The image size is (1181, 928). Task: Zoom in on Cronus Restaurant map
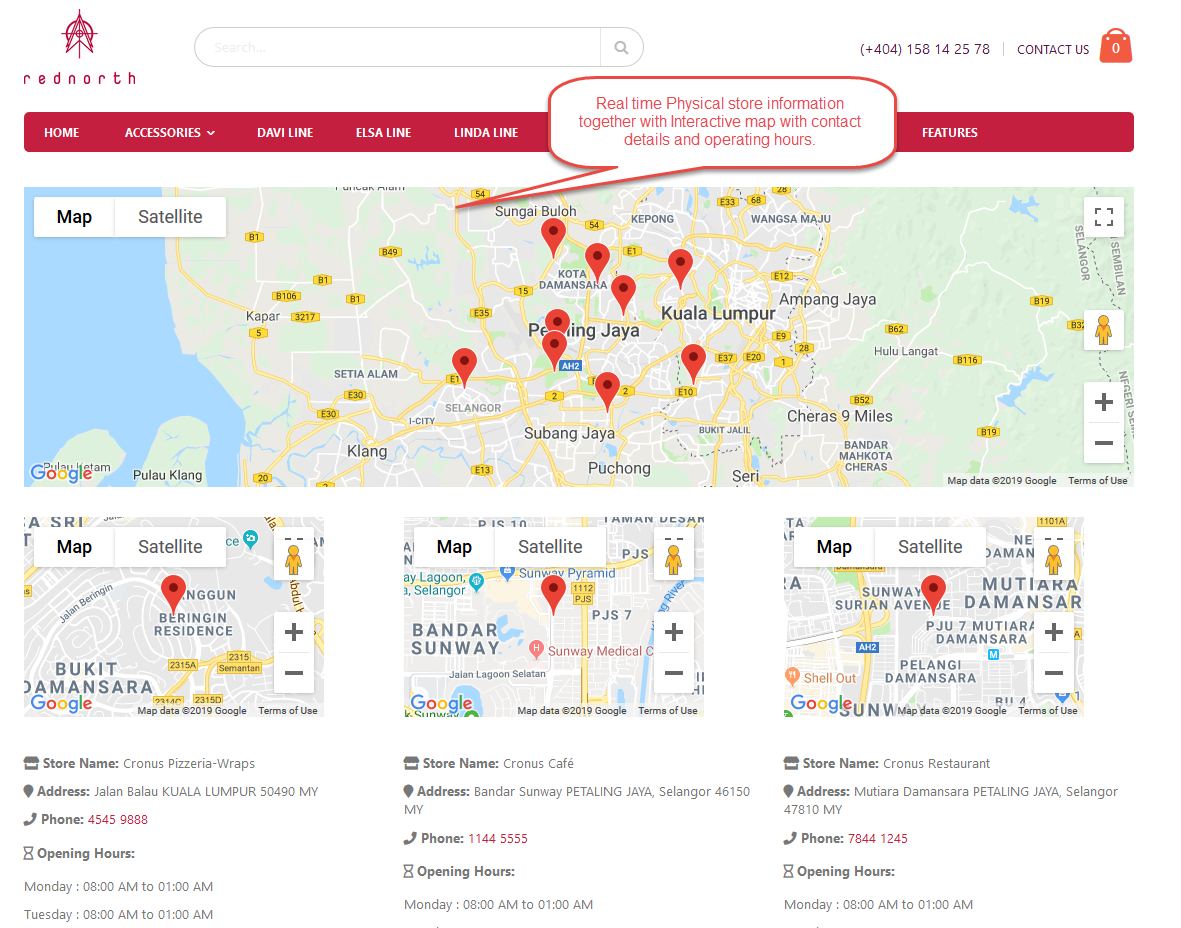[1054, 632]
